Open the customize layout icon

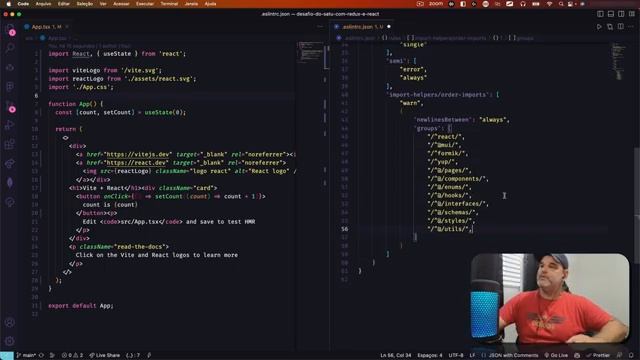[x=631, y=14]
